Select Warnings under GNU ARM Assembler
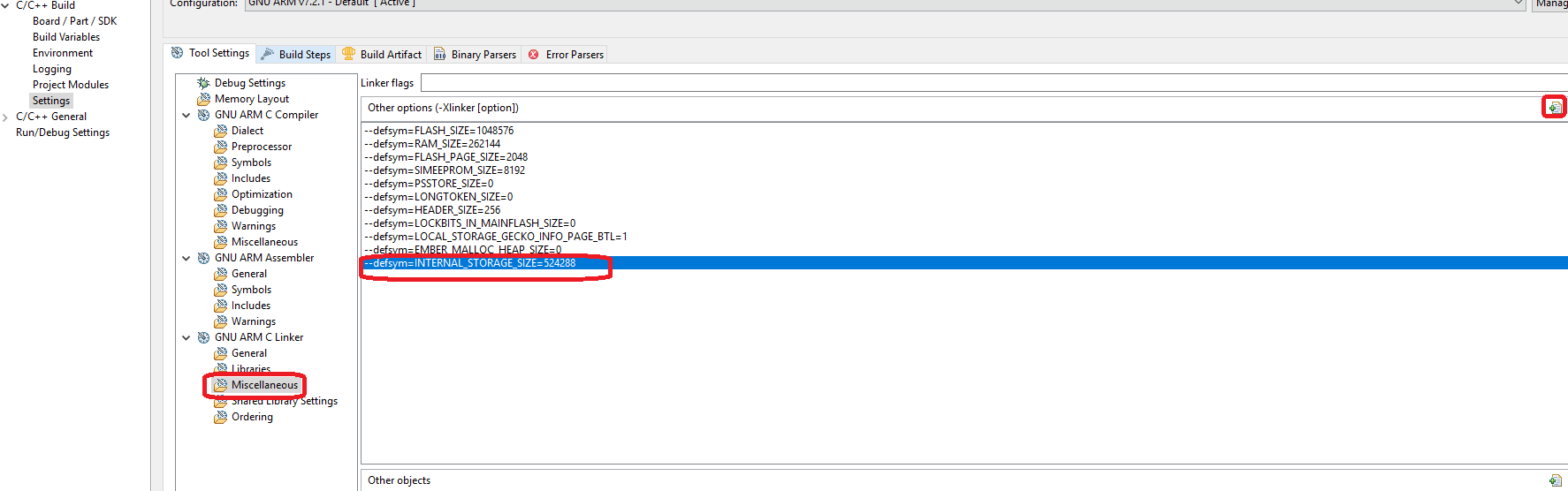 click(x=253, y=321)
